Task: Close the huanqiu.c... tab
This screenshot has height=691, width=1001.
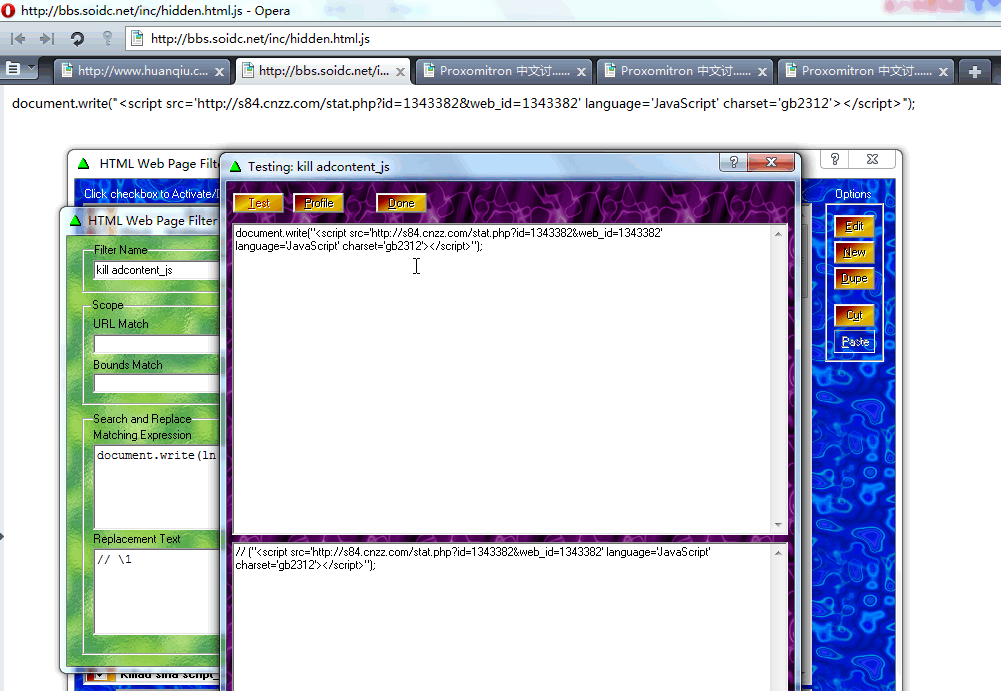Action: pos(219,72)
